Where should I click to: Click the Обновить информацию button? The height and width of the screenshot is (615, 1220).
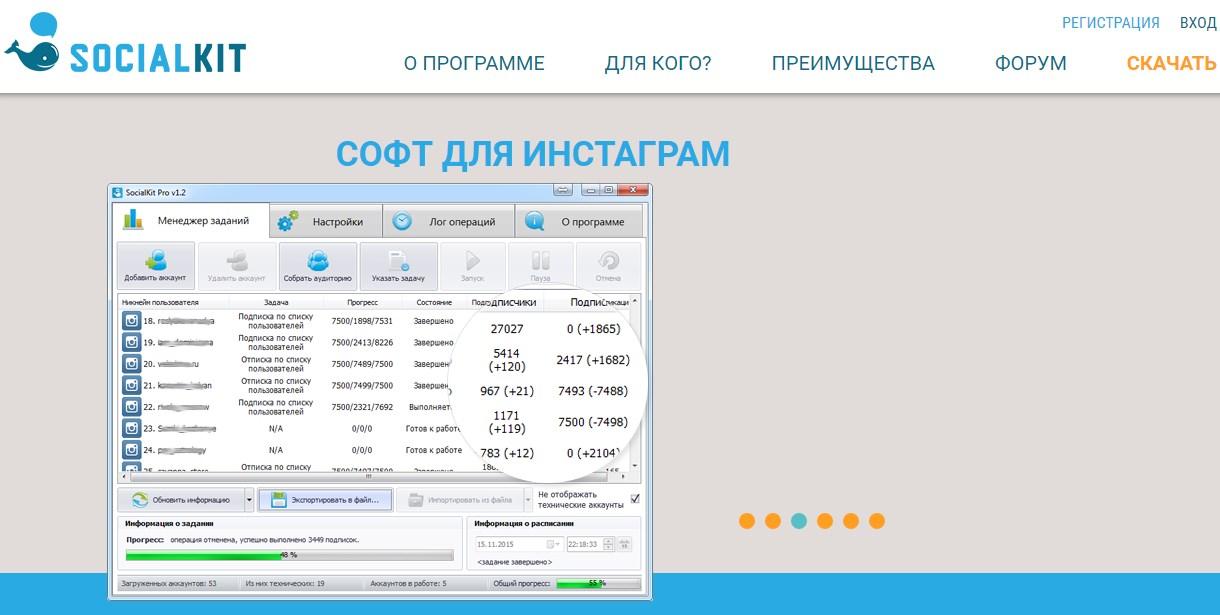click(180, 500)
